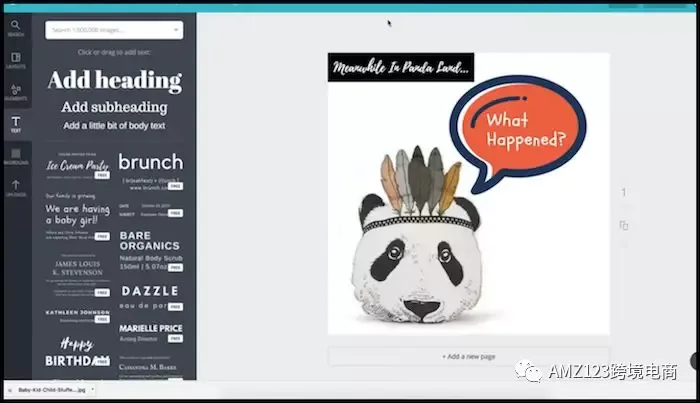Select the BARE ORGANICS text template

[x=151, y=251]
